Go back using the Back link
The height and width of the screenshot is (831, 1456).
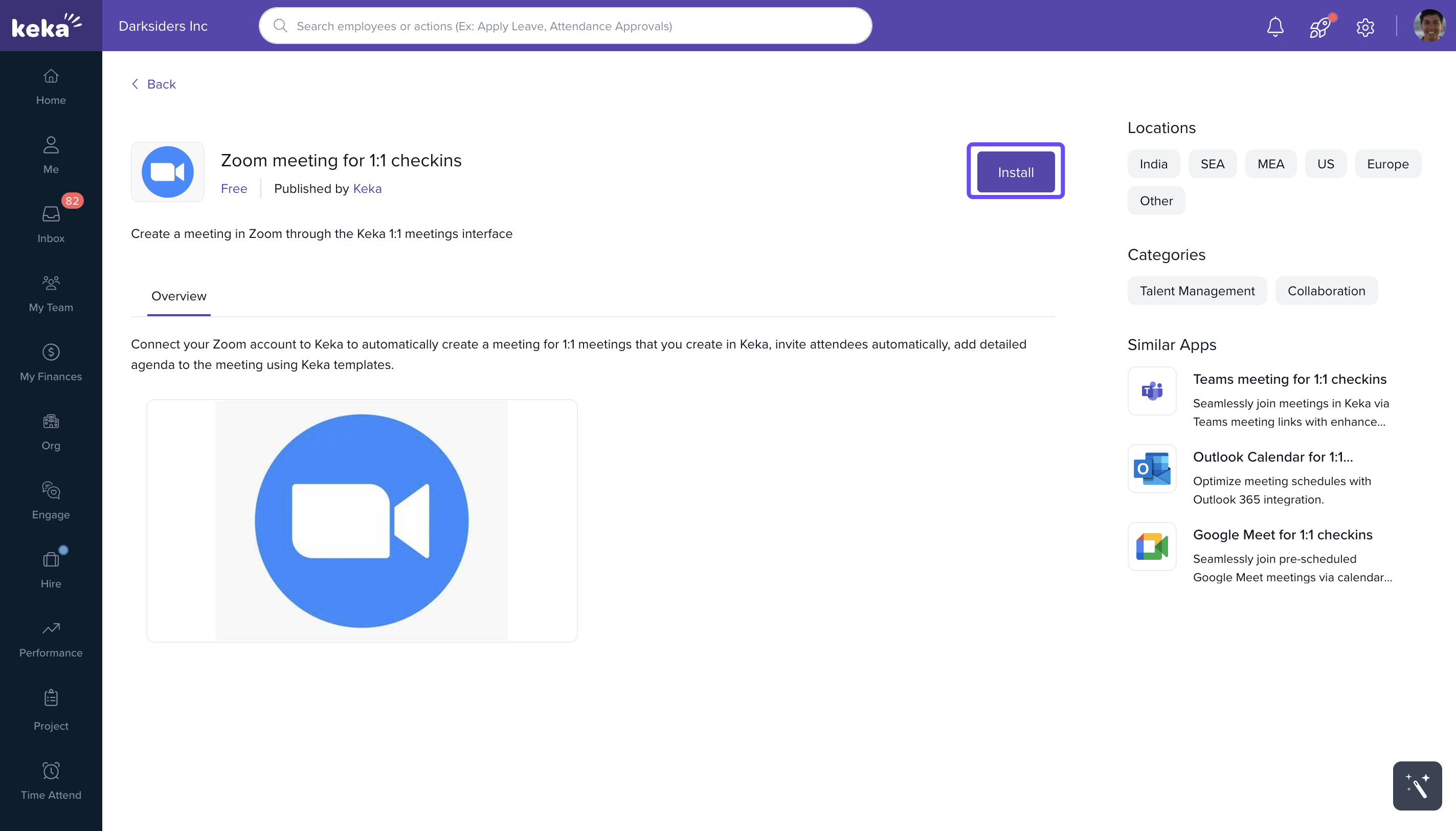(154, 84)
